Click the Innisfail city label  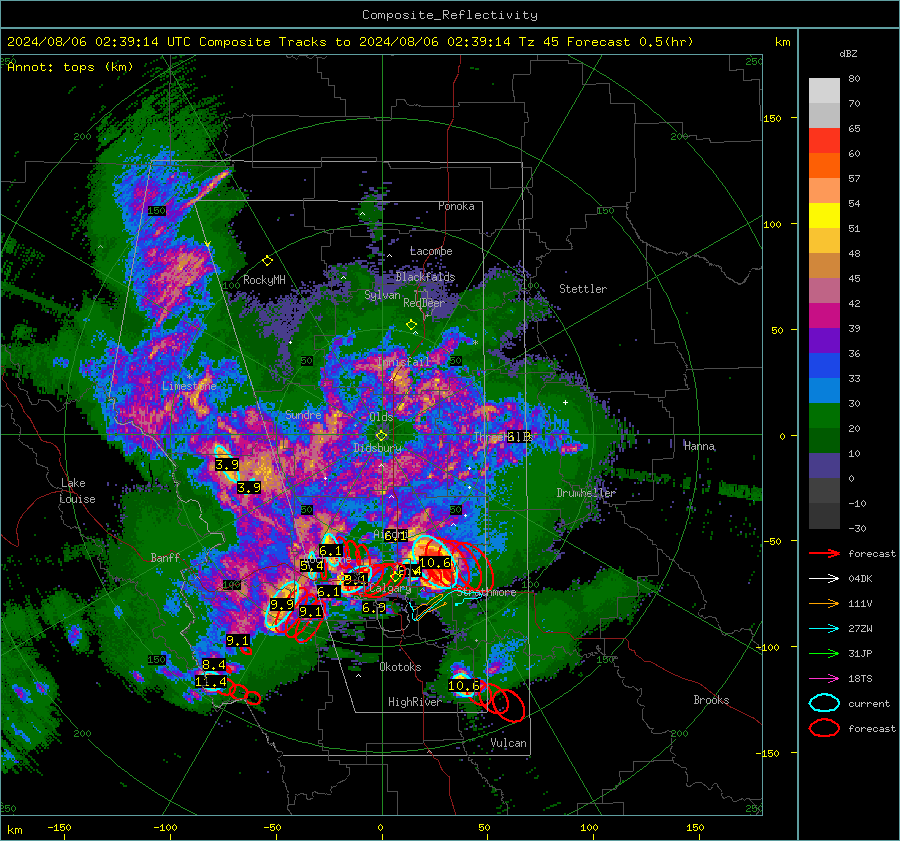tap(404, 362)
